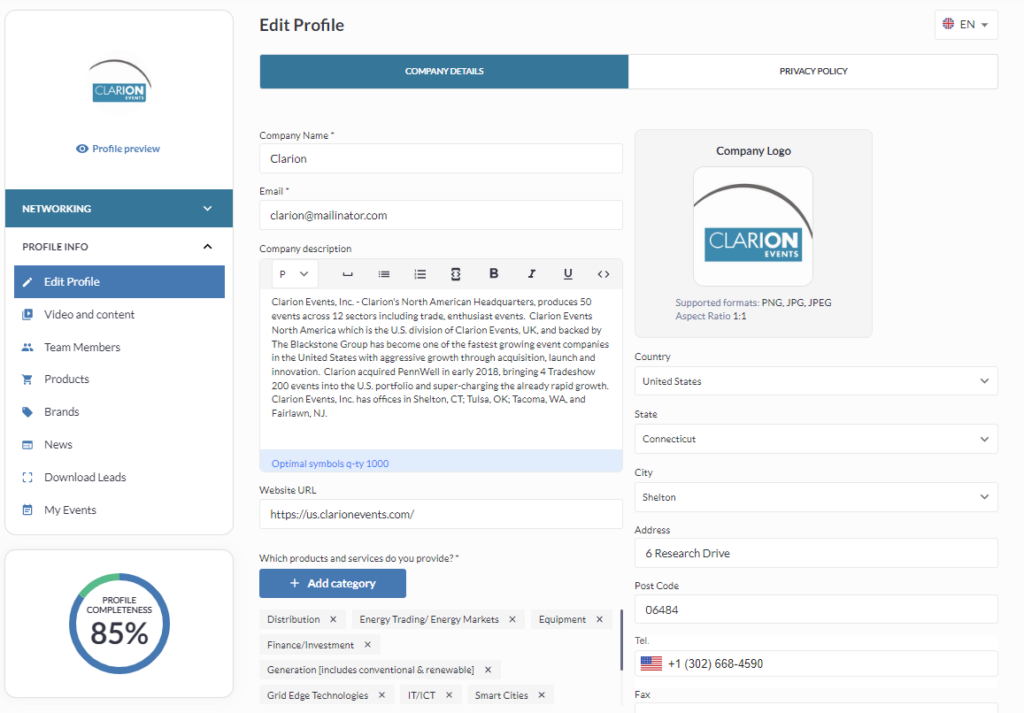Click the eye icon for Profile preview
The width and height of the screenshot is (1024, 713).
click(x=82, y=149)
